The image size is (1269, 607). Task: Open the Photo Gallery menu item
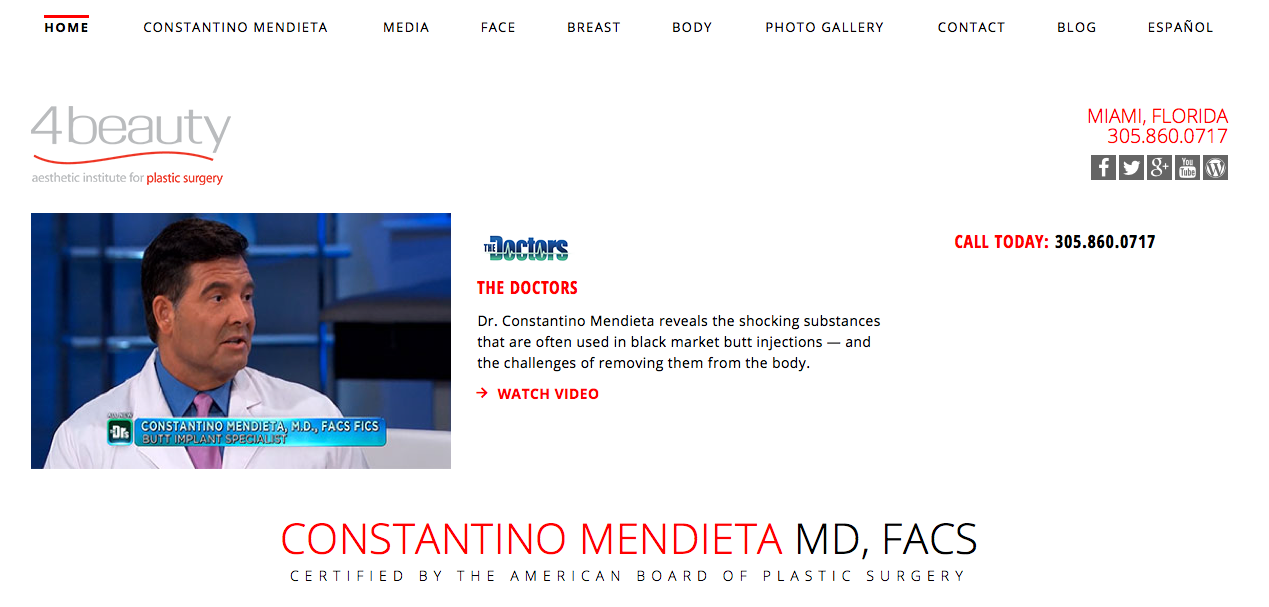click(825, 27)
